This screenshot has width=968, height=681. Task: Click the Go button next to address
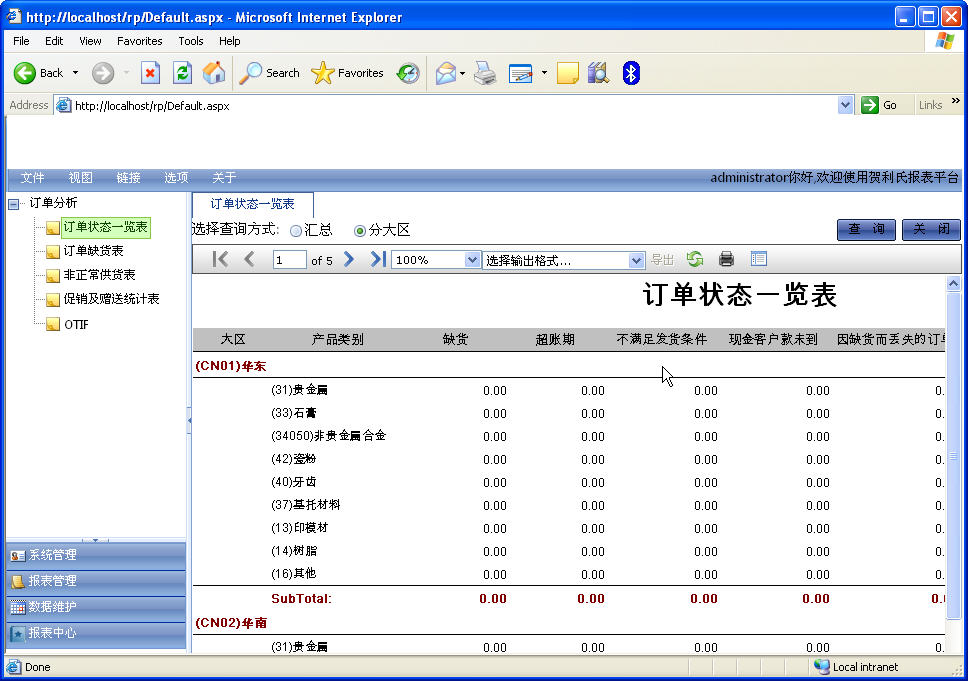coord(878,105)
